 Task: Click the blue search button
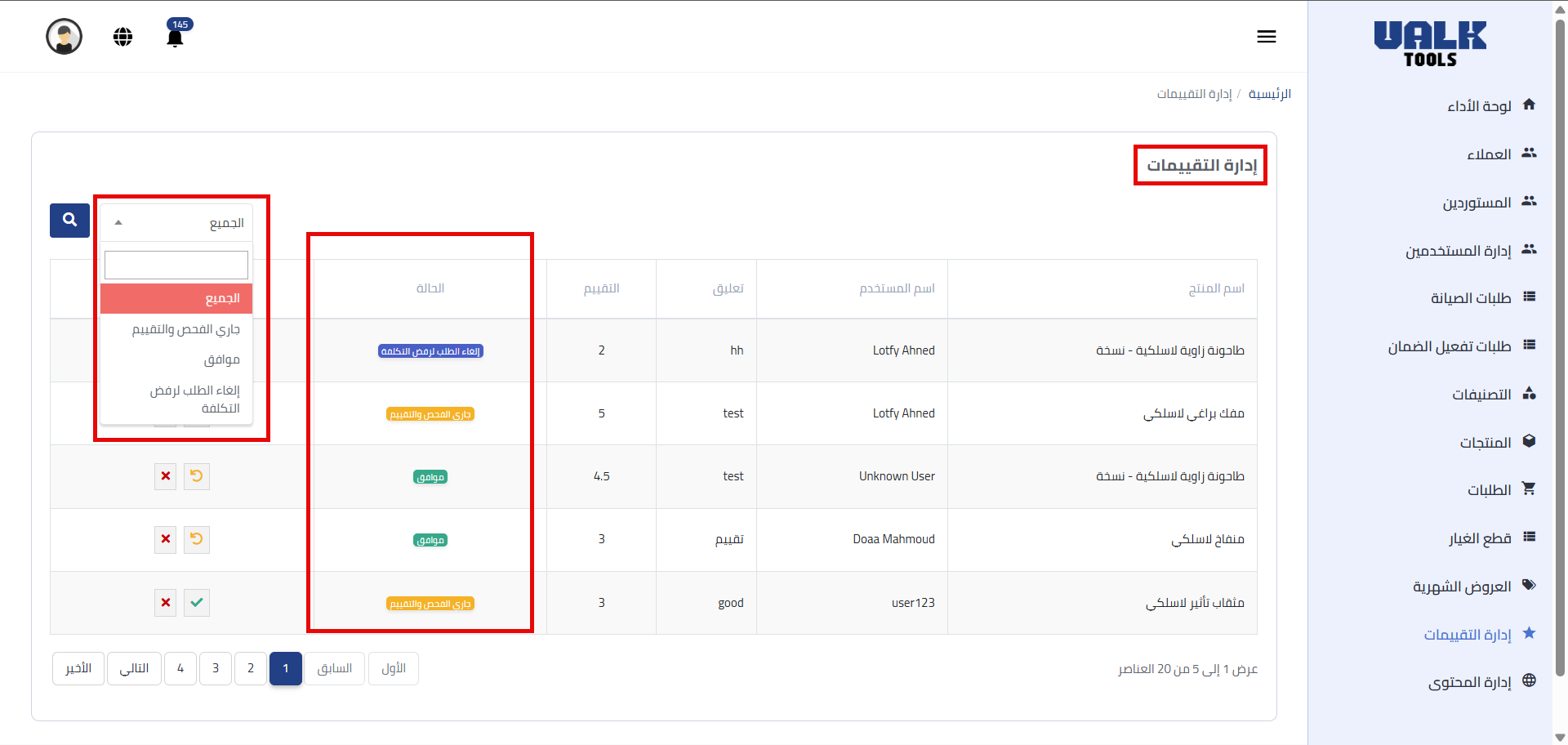point(69,221)
